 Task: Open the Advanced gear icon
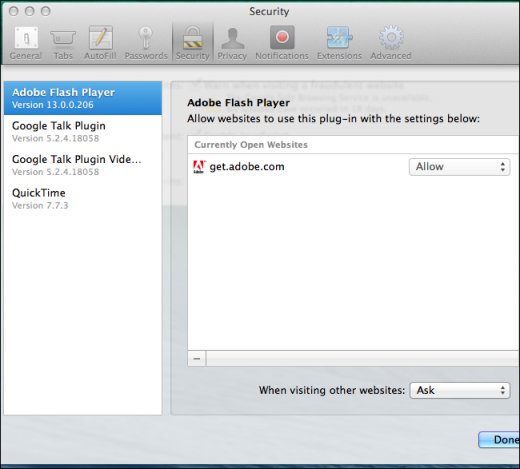click(391, 37)
